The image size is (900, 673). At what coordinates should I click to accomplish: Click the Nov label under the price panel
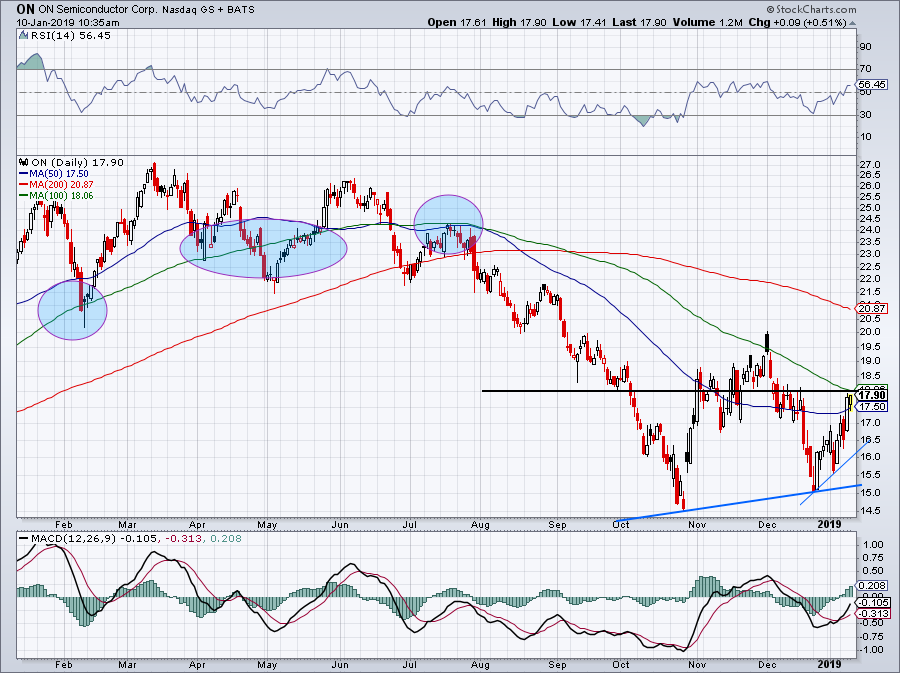click(x=697, y=524)
